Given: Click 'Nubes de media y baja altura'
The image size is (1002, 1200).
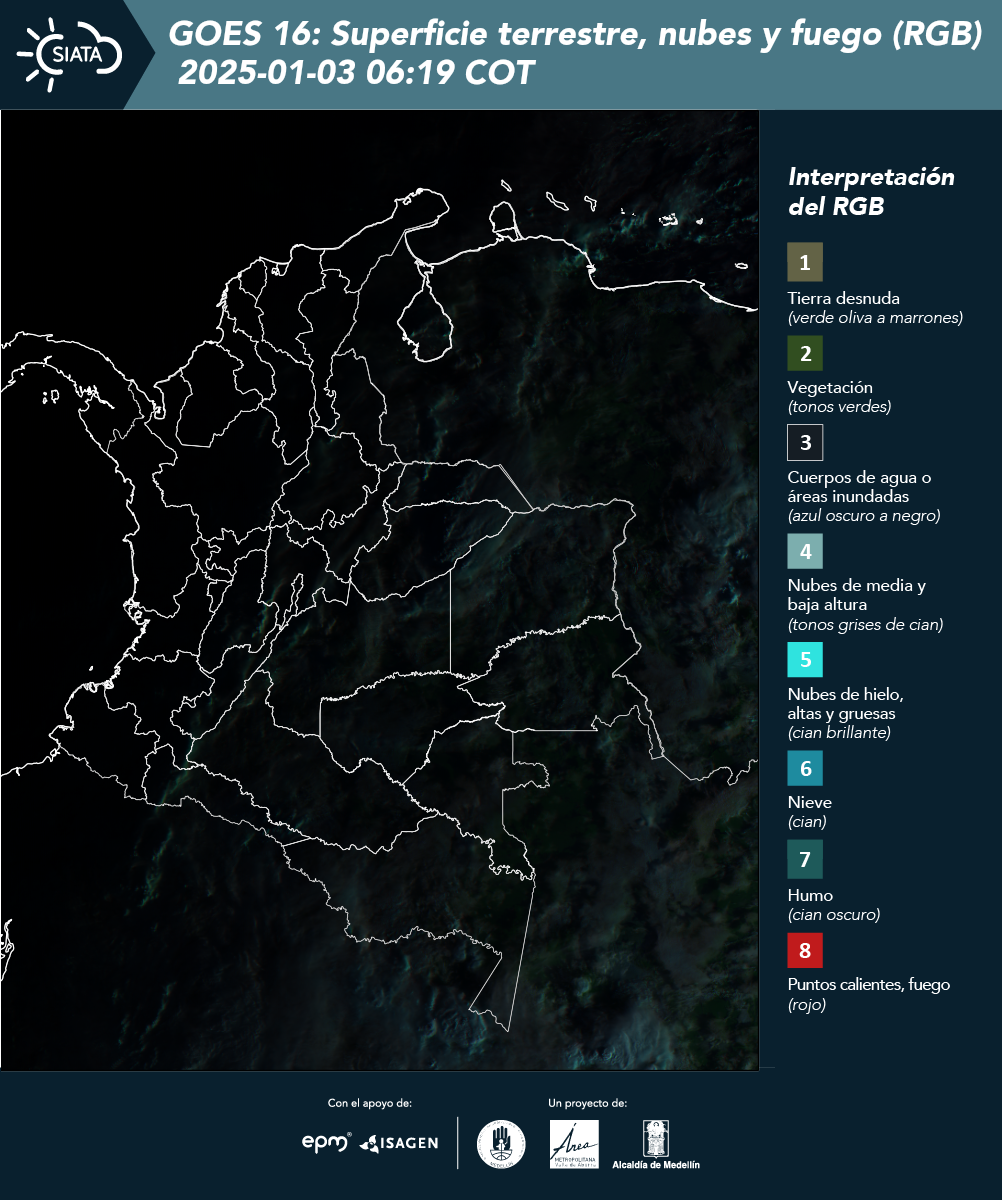Looking at the screenshot, I should pos(857,595).
